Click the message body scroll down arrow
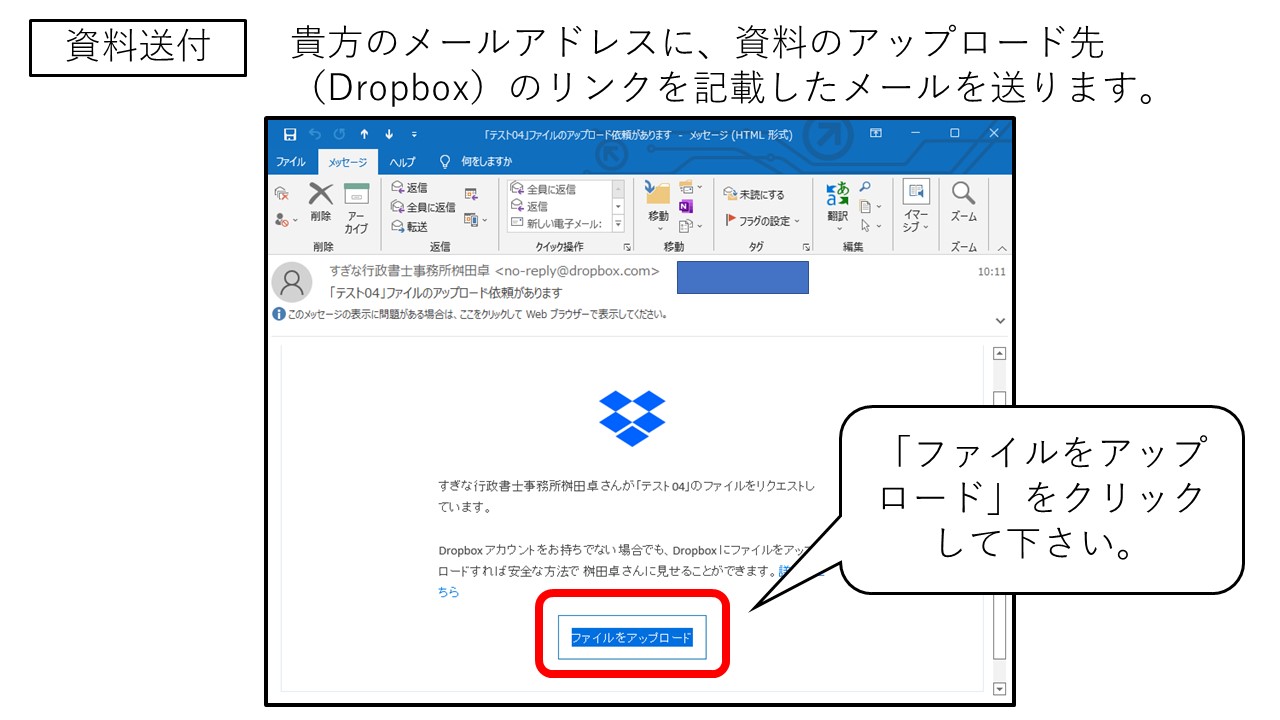This screenshot has height=720, width=1280. click(x=999, y=688)
